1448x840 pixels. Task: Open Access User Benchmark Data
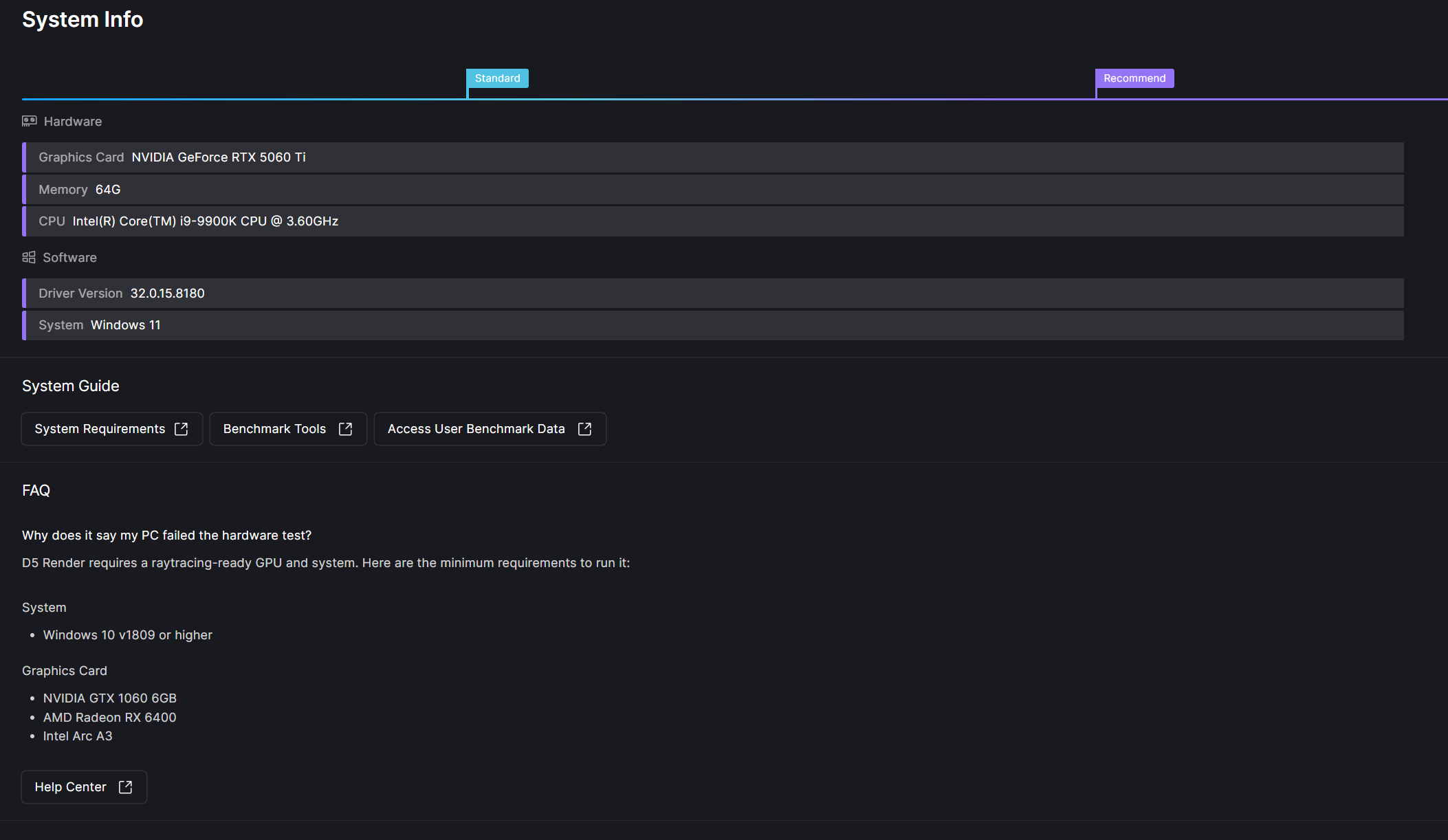tap(476, 429)
